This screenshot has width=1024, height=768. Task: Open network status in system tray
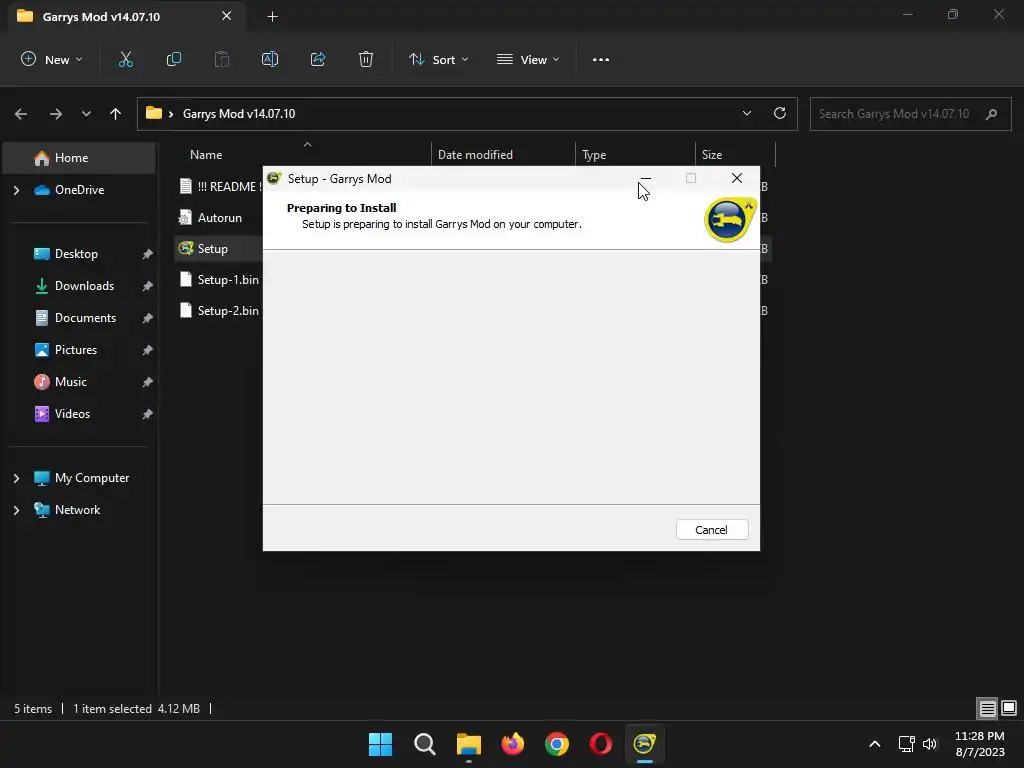tap(906, 744)
